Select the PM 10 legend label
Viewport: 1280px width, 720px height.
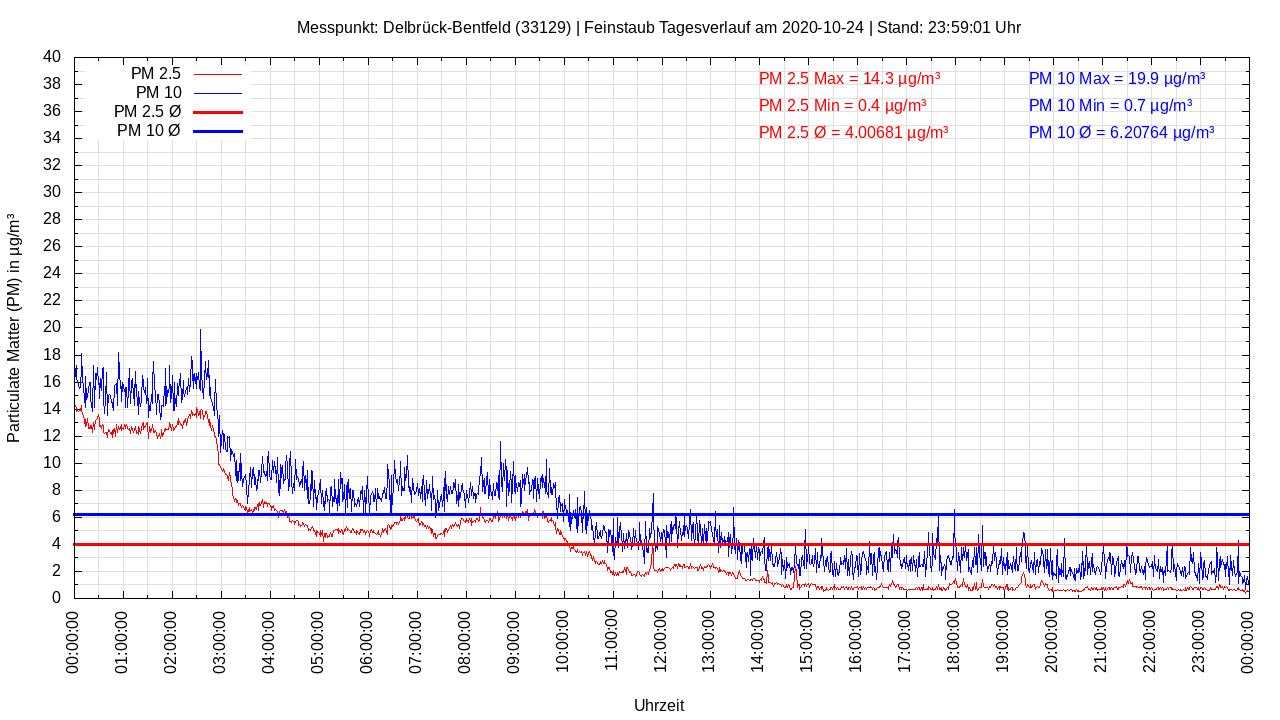(158, 93)
